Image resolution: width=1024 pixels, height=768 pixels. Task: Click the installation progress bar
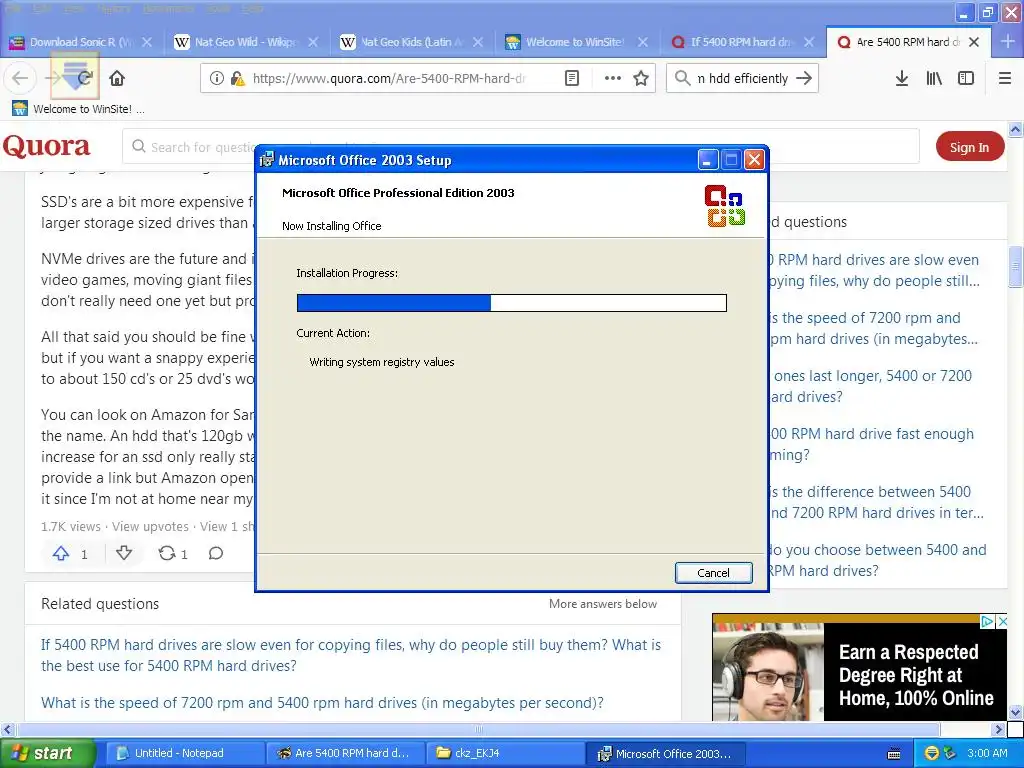[x=511, y=302]
